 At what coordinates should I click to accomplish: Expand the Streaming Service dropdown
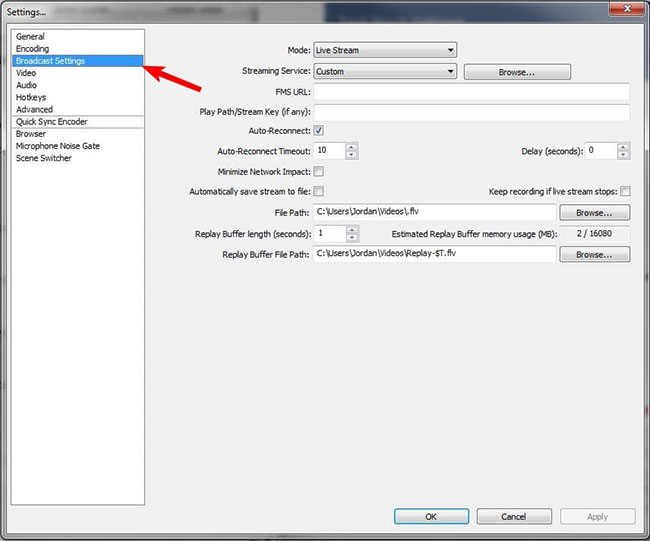tap(385, 72)
